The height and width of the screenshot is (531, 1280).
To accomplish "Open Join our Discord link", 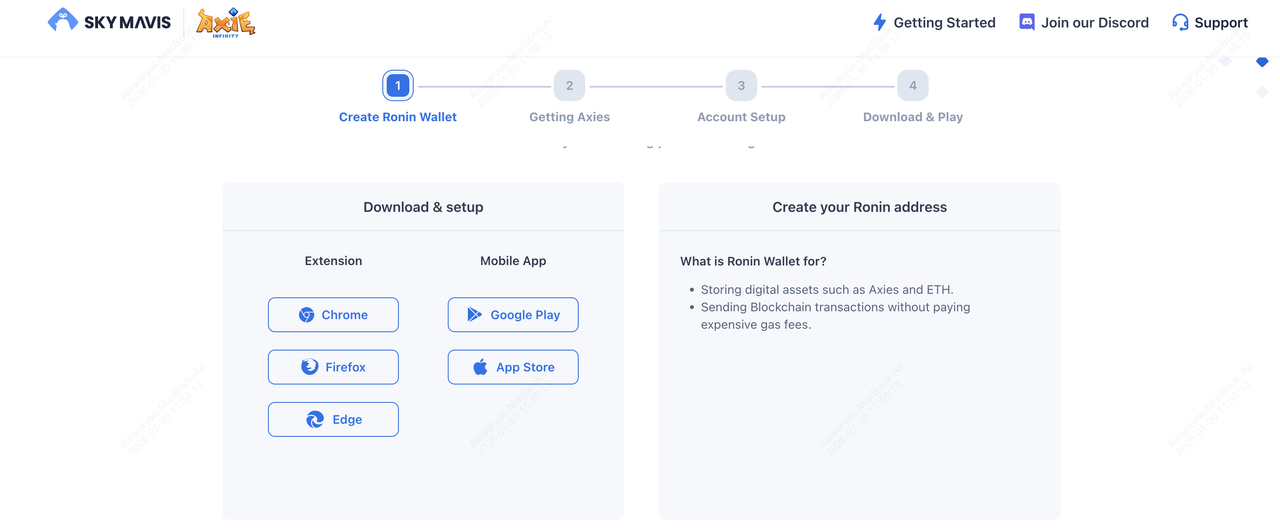I will point(1094,22).
